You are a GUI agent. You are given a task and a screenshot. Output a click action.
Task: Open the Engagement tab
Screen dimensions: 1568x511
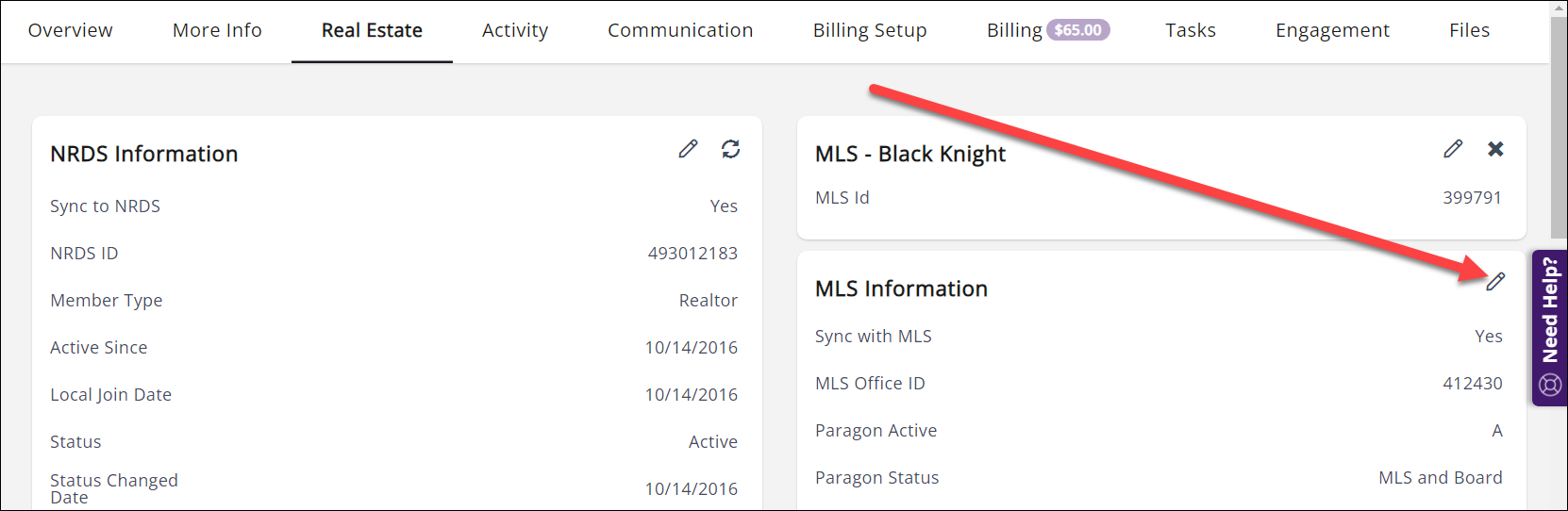[x=1332, y=30]
